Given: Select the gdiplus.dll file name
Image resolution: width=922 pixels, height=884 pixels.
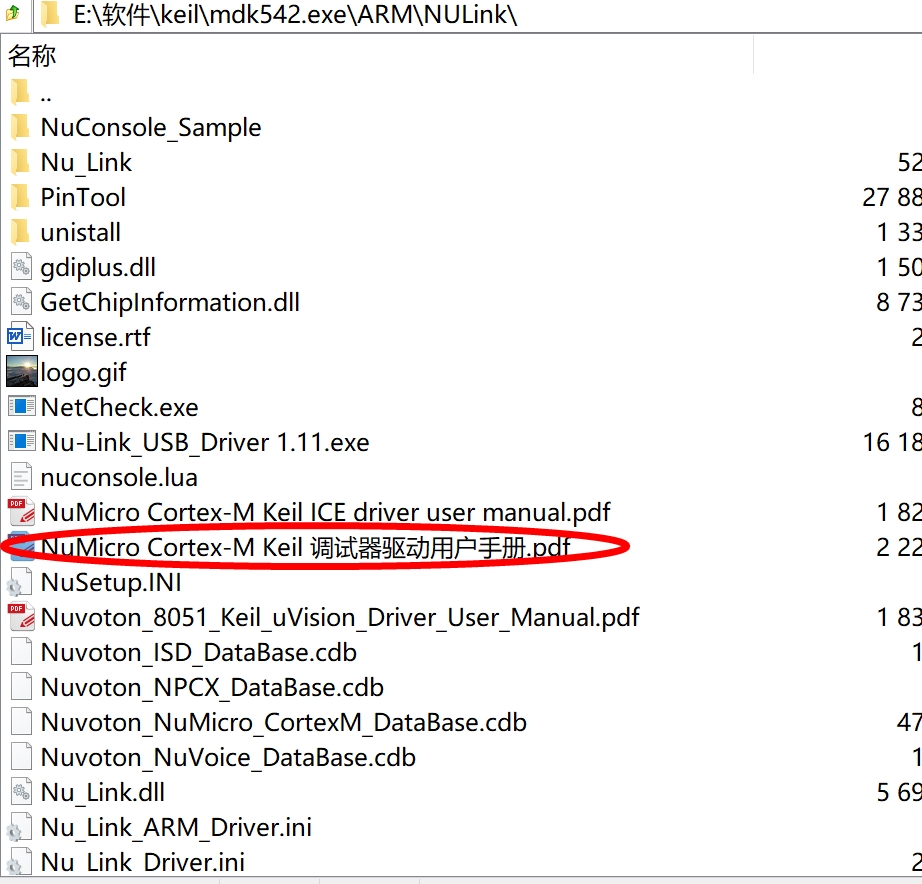Looking at the screenshot, I should click(x=98, y=268).
